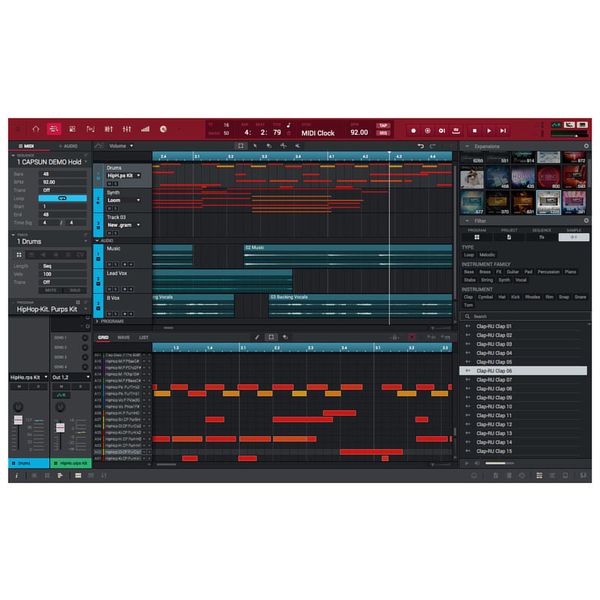Toggle the Bass instrument family tag
The image size is (600, 600).
click(x=469, y=272)
